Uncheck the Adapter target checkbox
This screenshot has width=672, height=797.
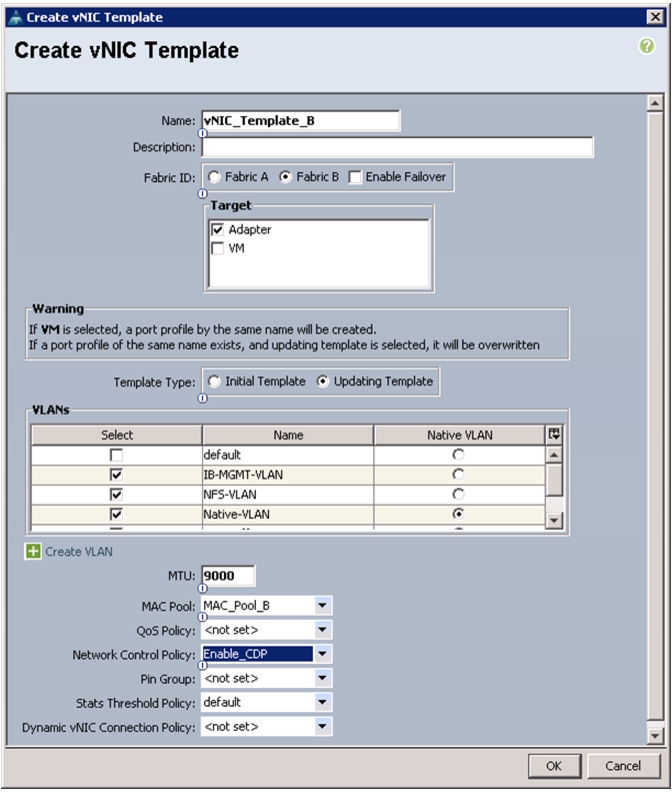coord(218,230)
